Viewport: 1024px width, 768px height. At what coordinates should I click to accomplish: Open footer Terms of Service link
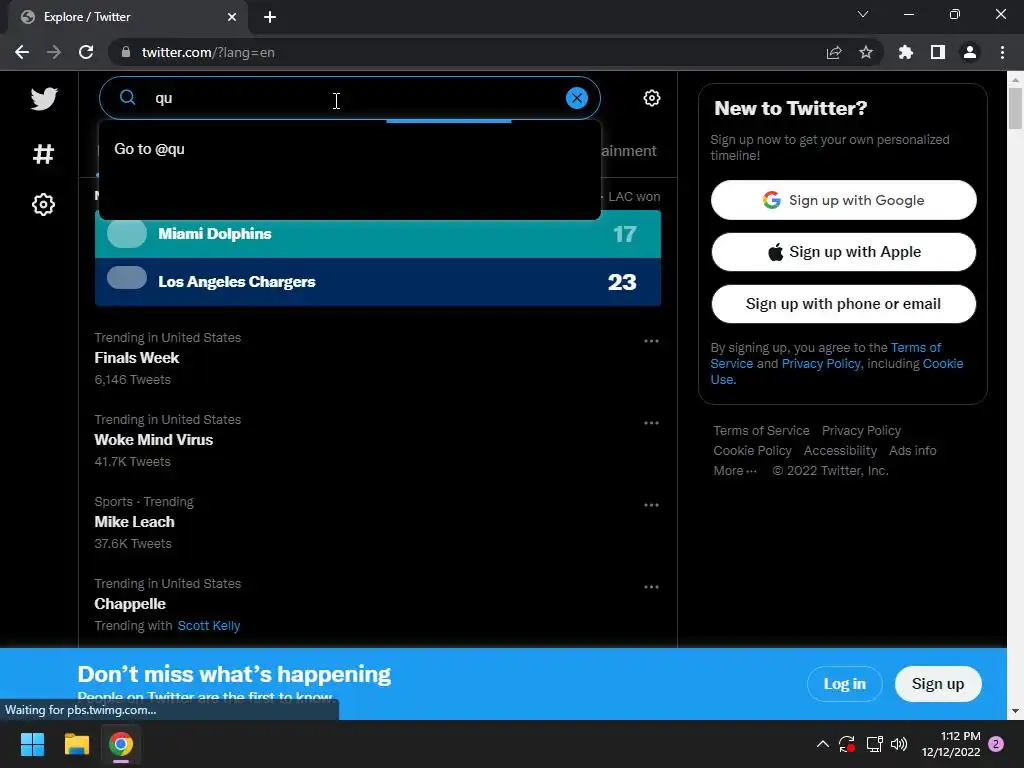[x=761, y=431]
